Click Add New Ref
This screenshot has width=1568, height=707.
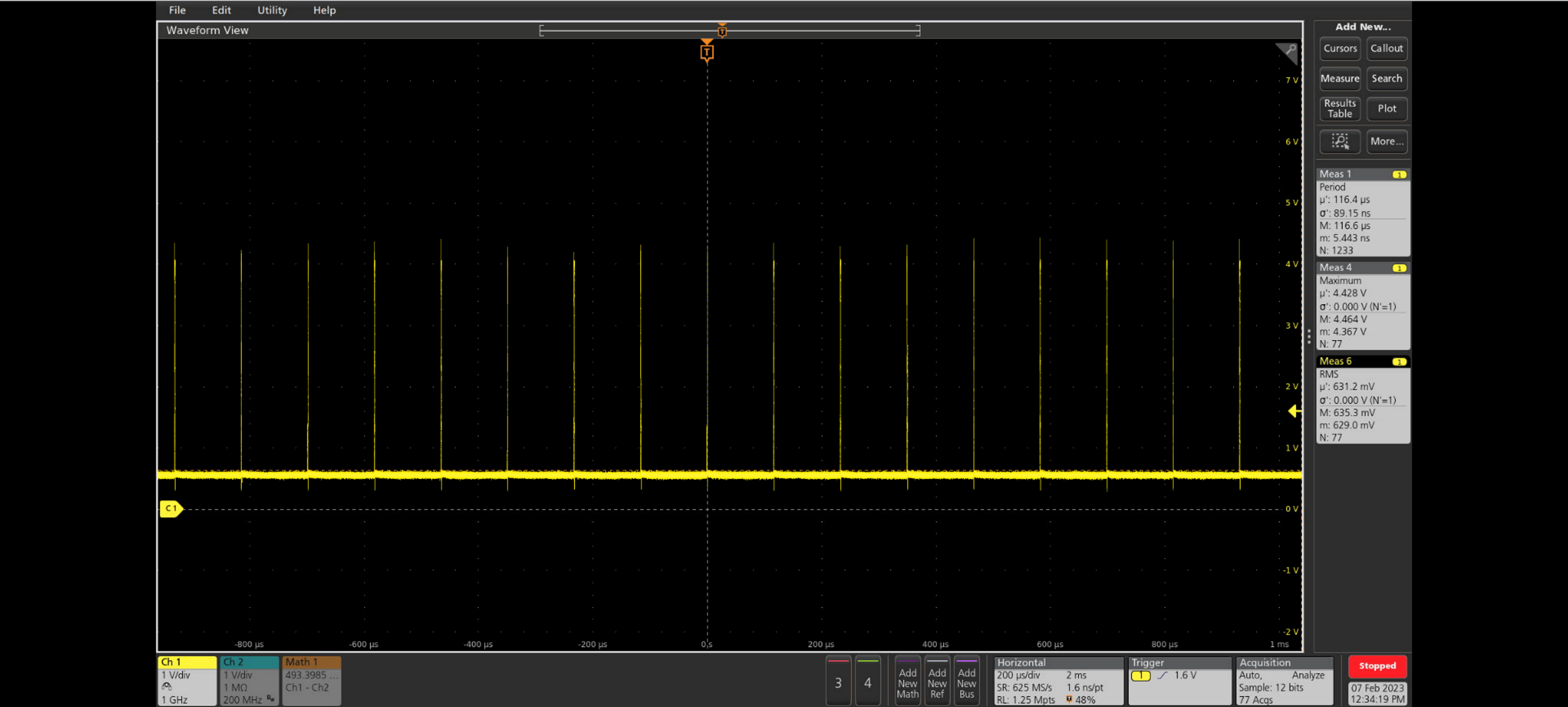pos(937,681)
